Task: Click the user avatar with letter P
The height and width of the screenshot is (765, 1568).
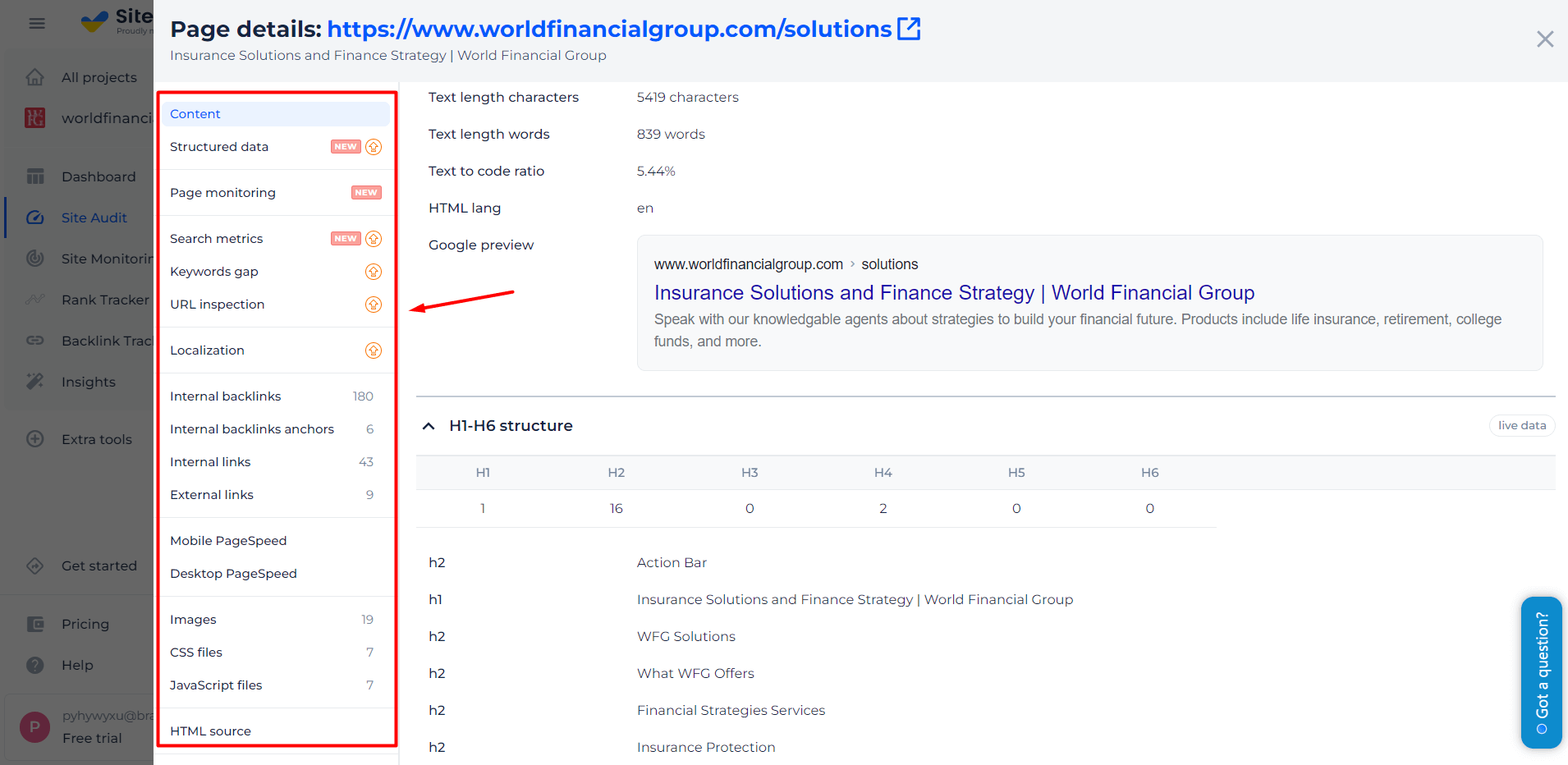Action: click(34, 727)
